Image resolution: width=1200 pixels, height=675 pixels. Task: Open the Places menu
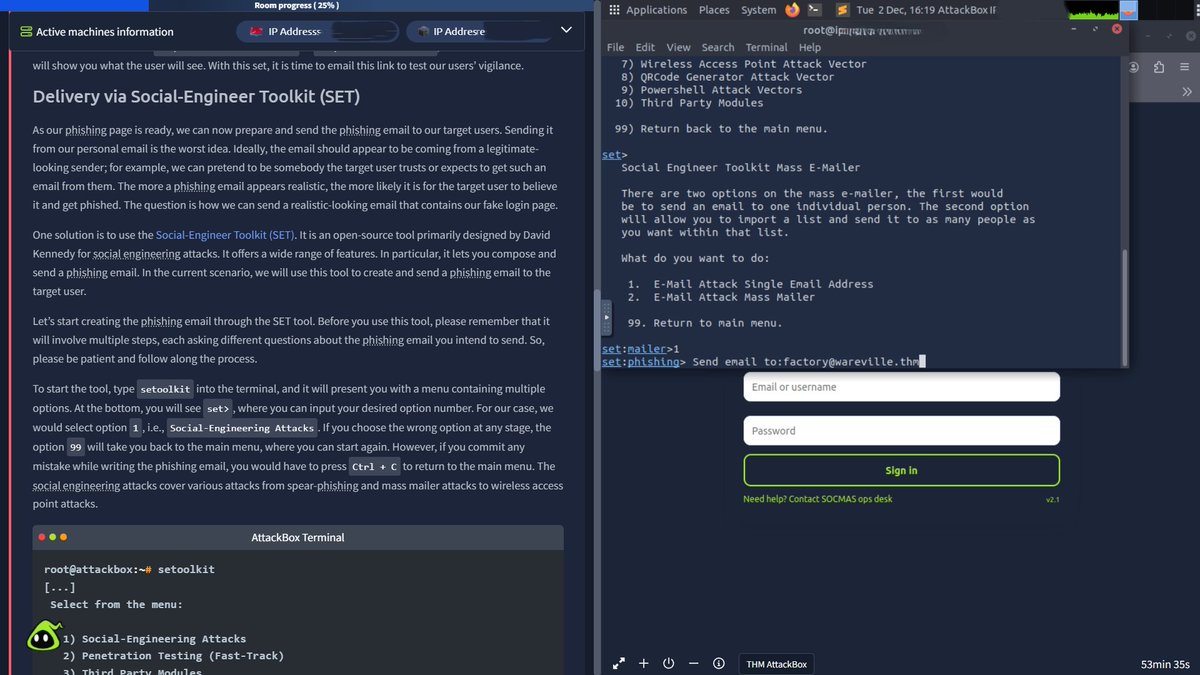714,10
